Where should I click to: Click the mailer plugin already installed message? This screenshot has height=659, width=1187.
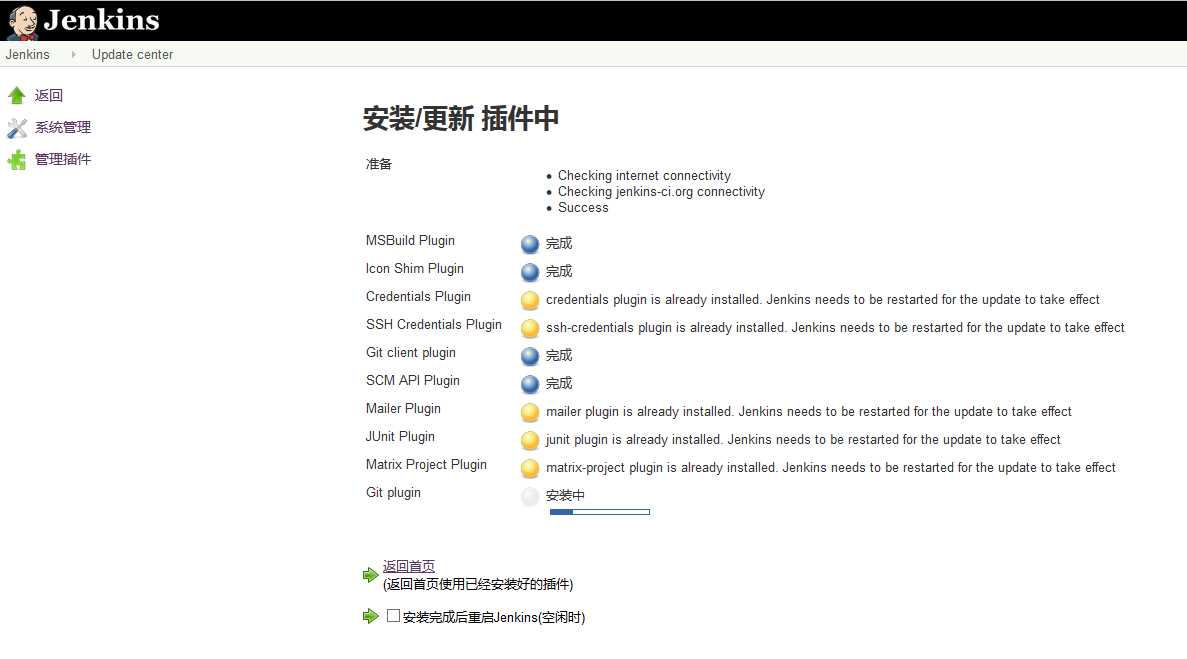tap(808, 412)
